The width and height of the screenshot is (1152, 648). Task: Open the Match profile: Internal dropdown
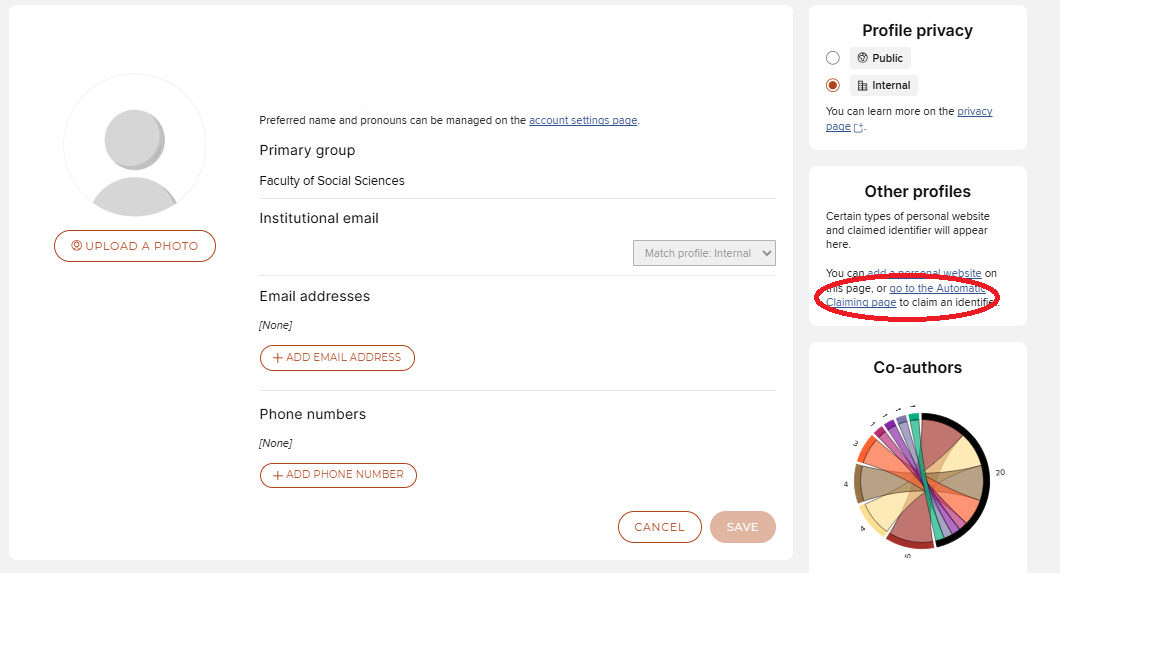704,253
